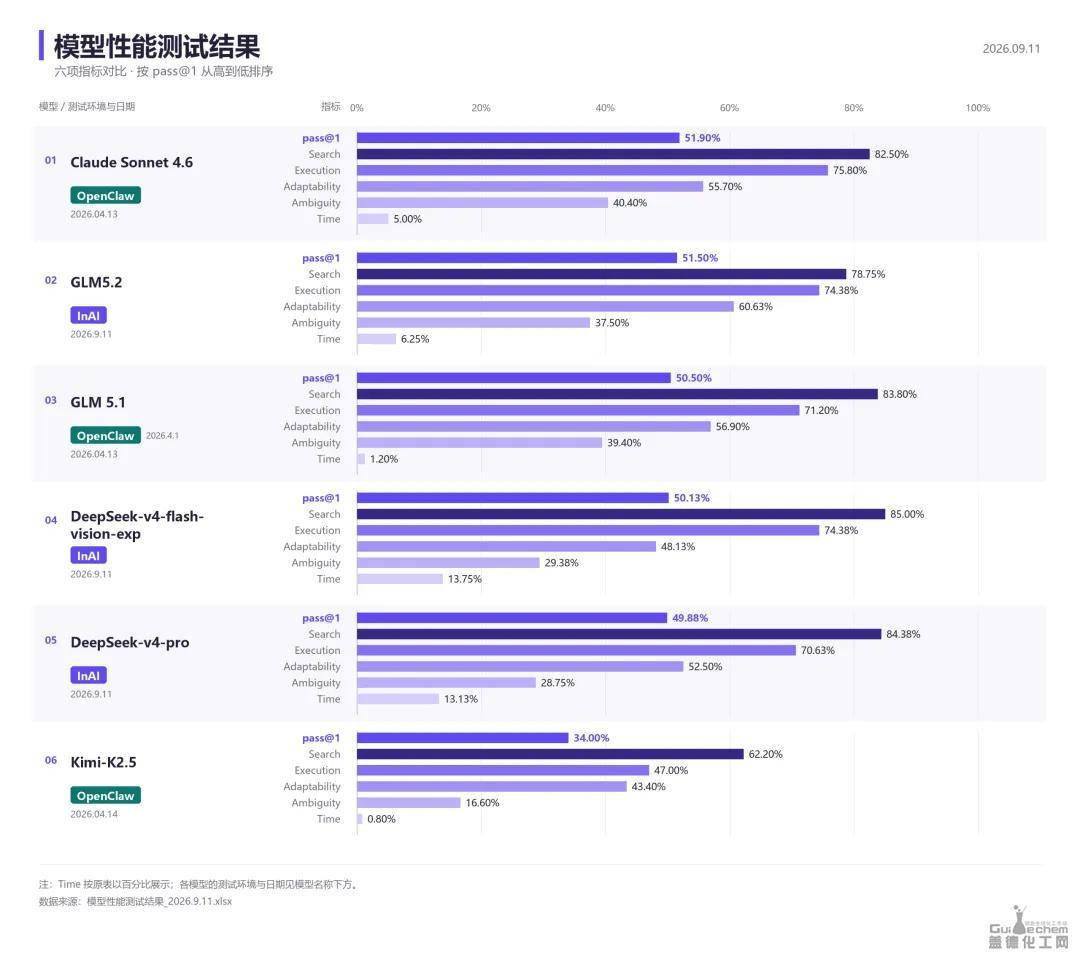
Task: Click the 62.20% Search value
Action: [765, 754]
